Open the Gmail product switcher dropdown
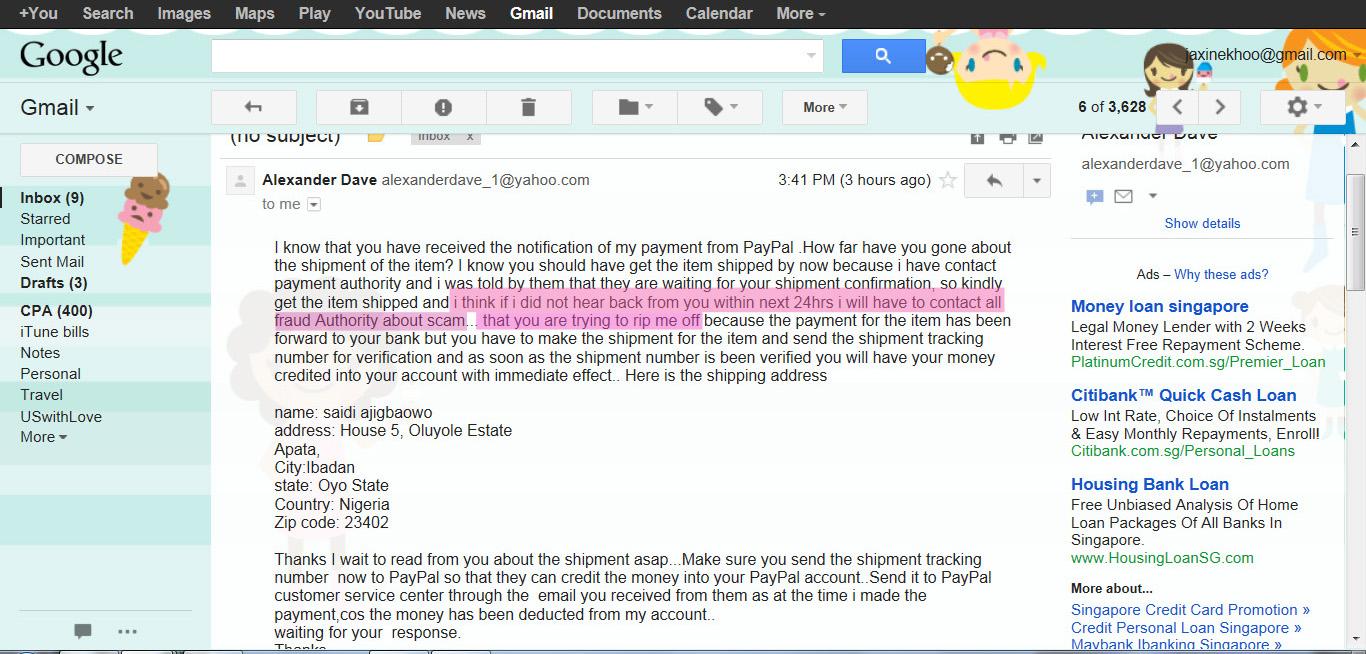The image size is (1366, 654). click(58, 107)
